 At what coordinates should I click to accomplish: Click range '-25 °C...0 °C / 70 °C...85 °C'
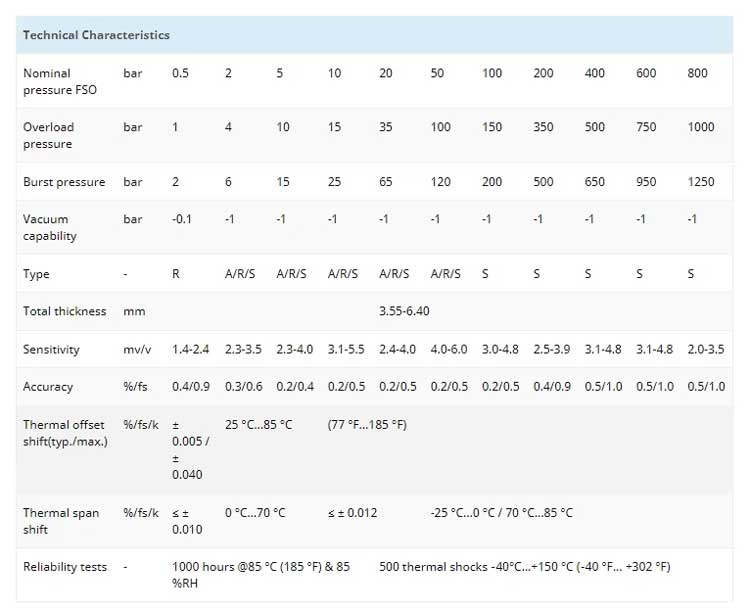502,513
